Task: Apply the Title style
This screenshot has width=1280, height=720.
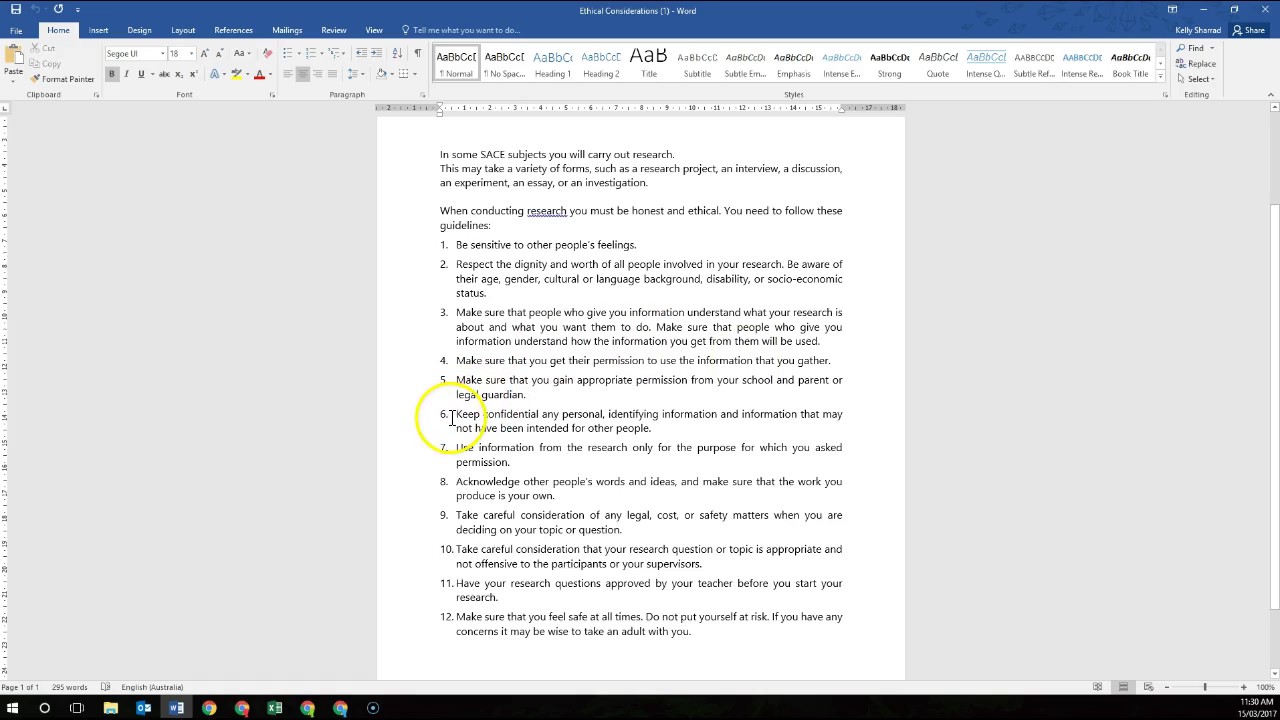Action: pyautogui.click(x=649, y=63)
